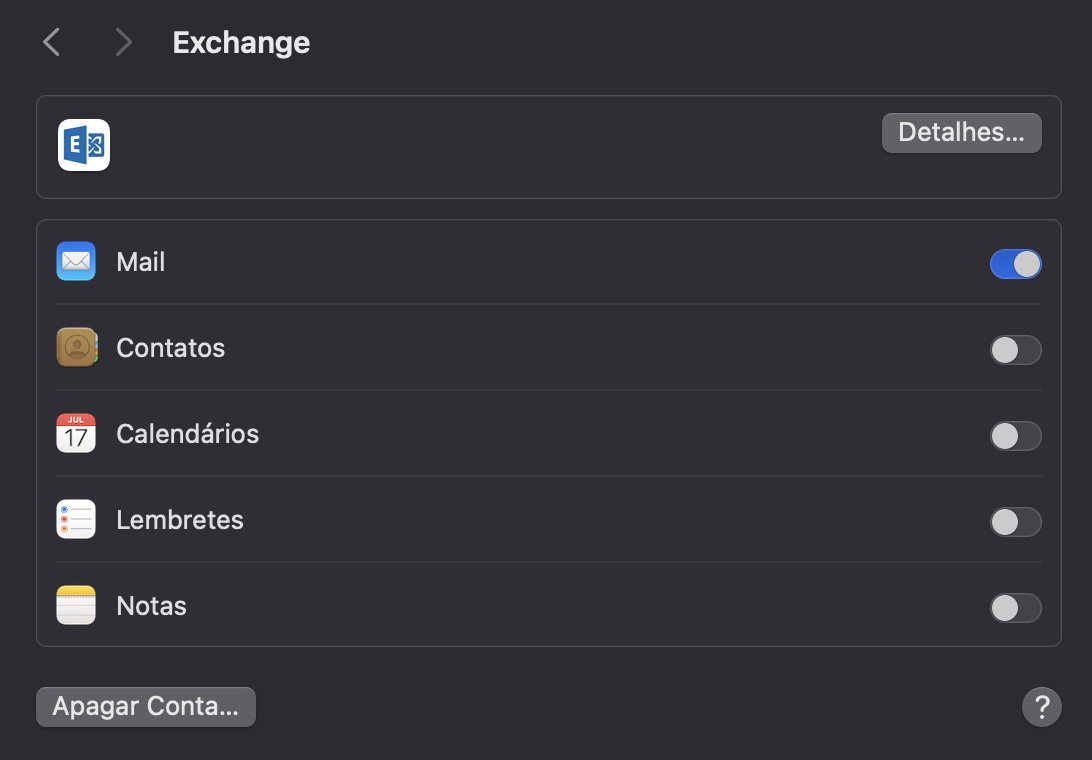Click the Calendários calendar icon
Image resolution: width=1092 pixels, height=760 pixels.
point(76,434)
